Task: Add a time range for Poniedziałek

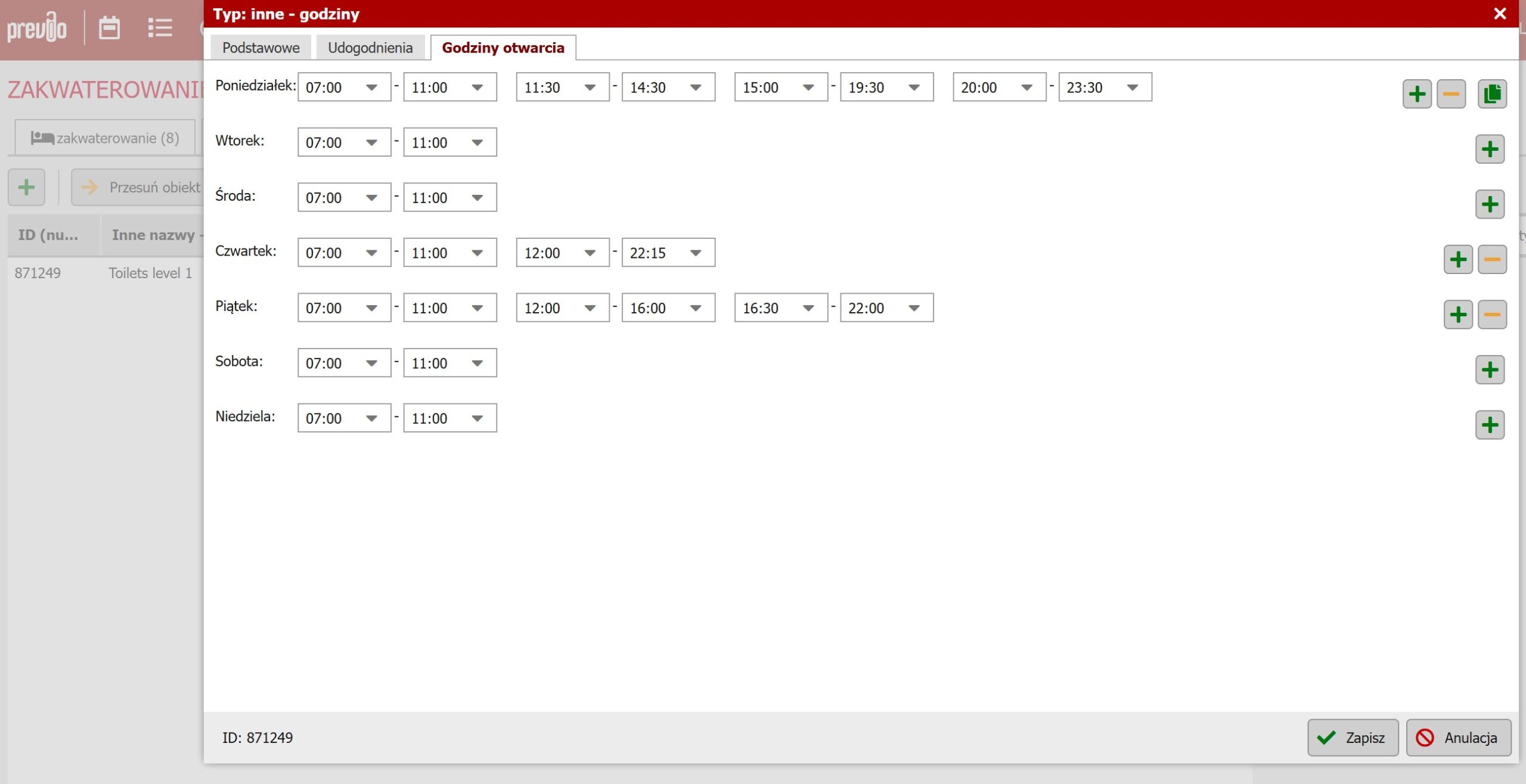Action: pyautogui.click(x=1416, y=94)
